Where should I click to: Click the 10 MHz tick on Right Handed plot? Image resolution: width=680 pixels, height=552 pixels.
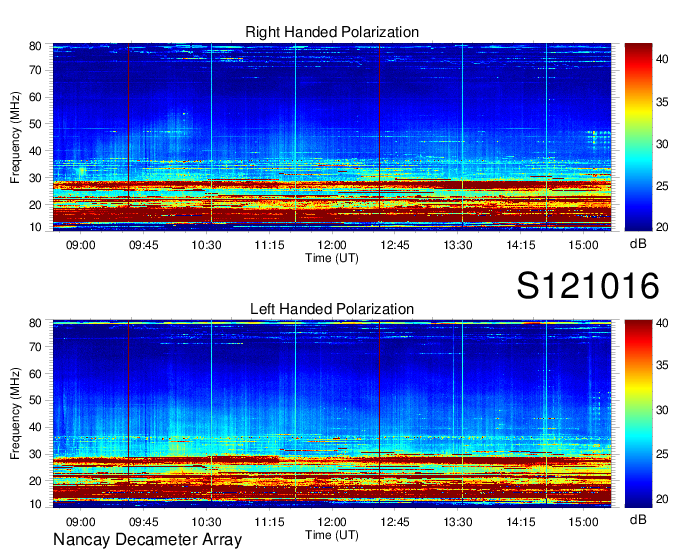pyautogui.click(x=35, y=227)
